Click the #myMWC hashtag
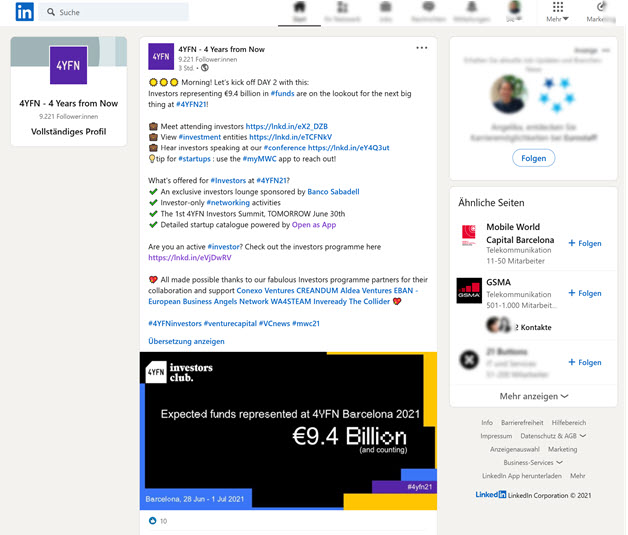The width and height of the screenshot is (628, 535). [x=260, y=159]
